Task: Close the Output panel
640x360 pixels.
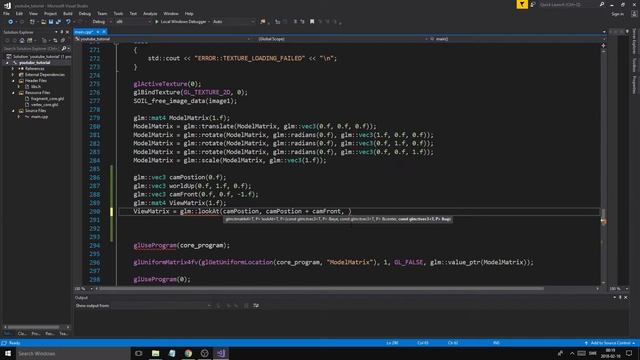Action: tap(626, 298)
